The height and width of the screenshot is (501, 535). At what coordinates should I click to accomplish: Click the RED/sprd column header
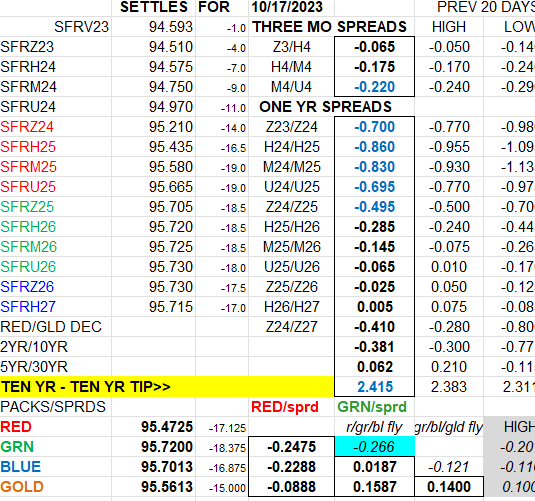285,407
